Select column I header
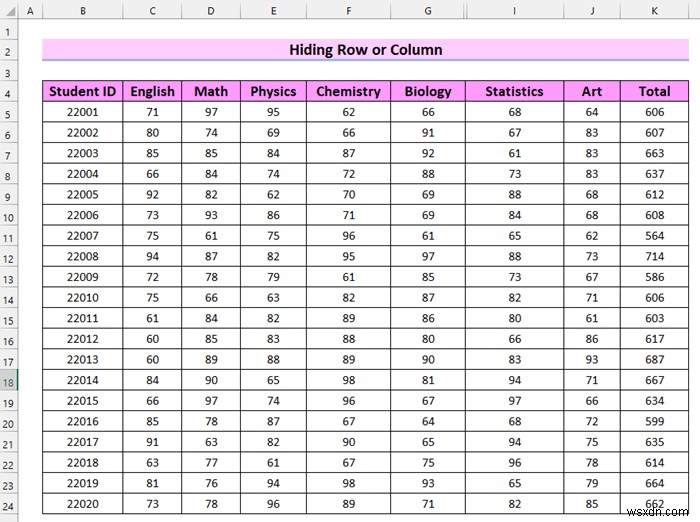Screen dimensions: 700x522 coord(514,11)
